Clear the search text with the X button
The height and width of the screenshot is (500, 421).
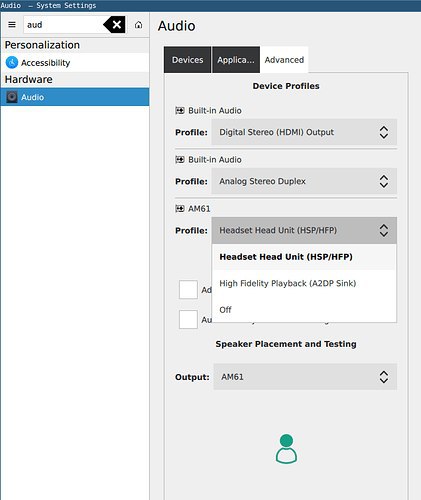pyautogui.click(x=115, y=25)
